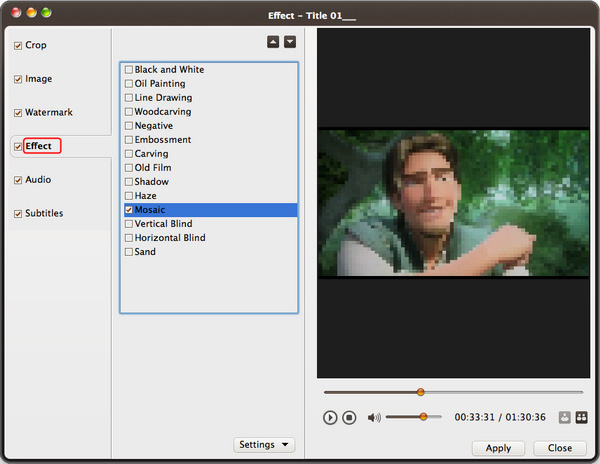Enable the Shadow effect checkbox
The width and height of the screenshot is (600, 464).
[129, 182]
